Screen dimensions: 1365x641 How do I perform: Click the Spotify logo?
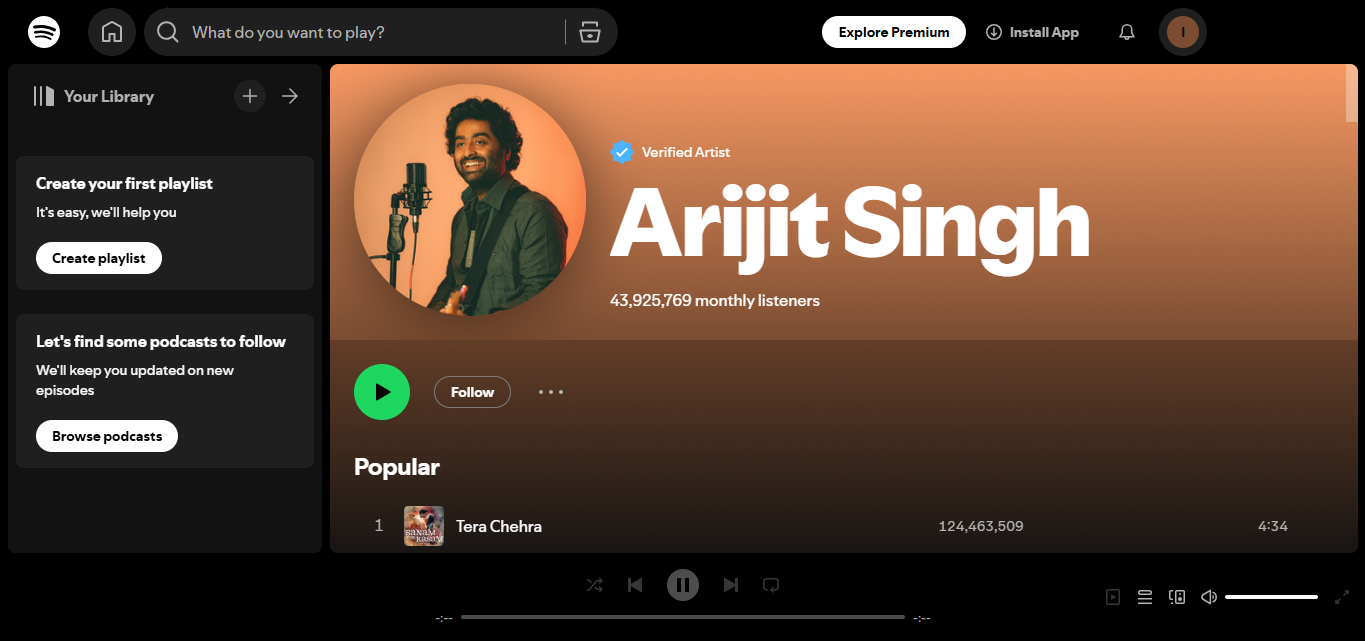point(44,31)
